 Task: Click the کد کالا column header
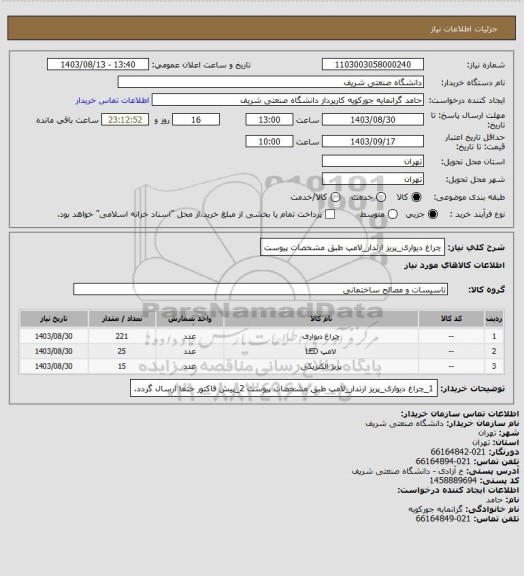click(x=451, y=319)
